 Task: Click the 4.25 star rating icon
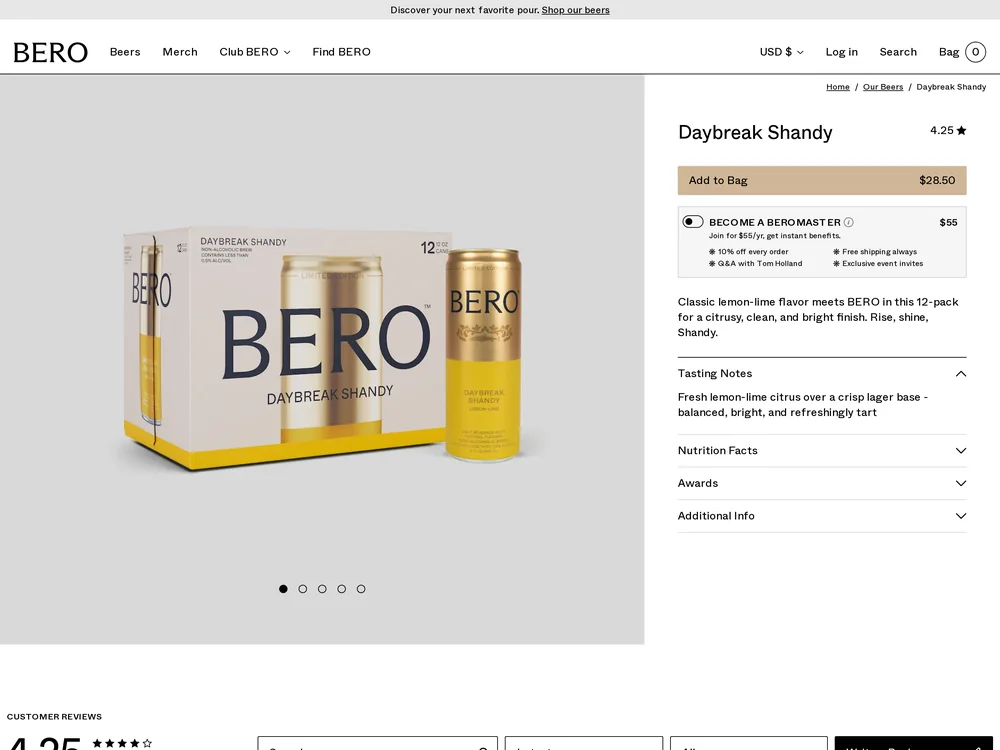[x=961, y=130]
